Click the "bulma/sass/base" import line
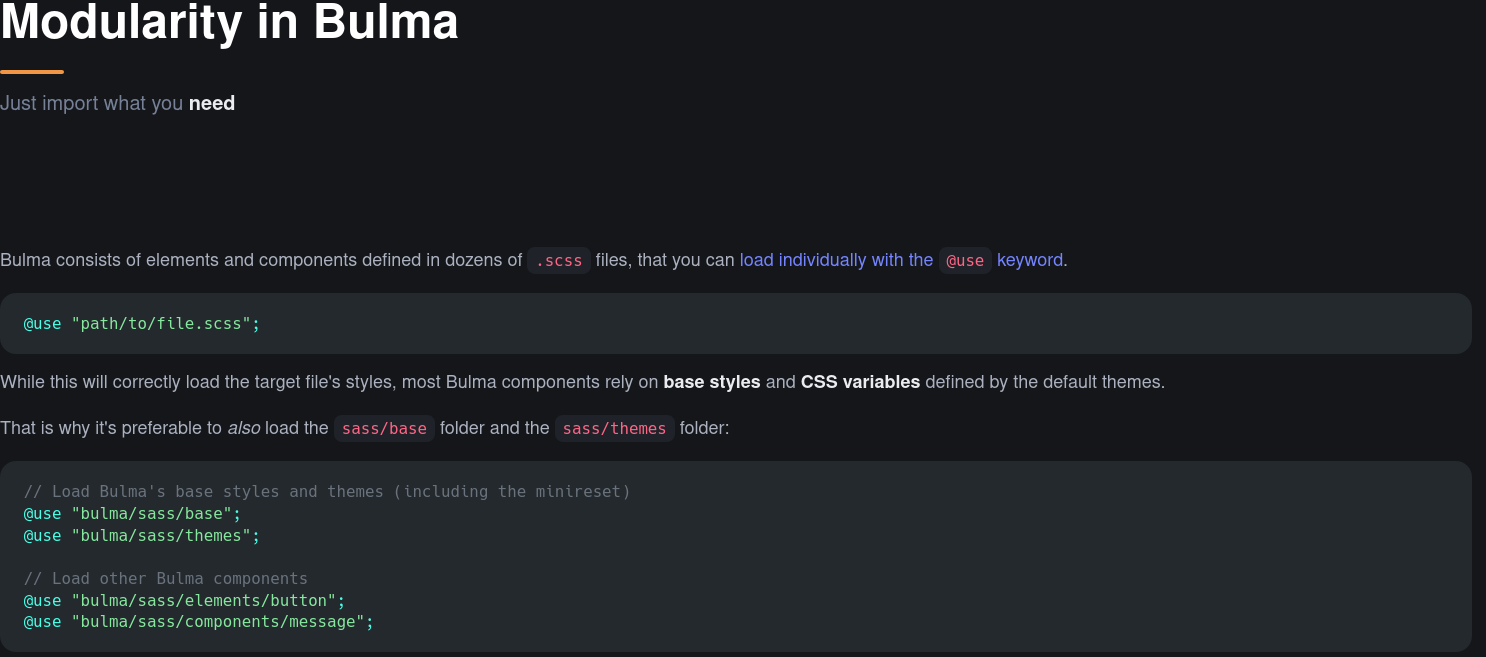Viewport: 1486px width, 657px height. coord(132,514)
